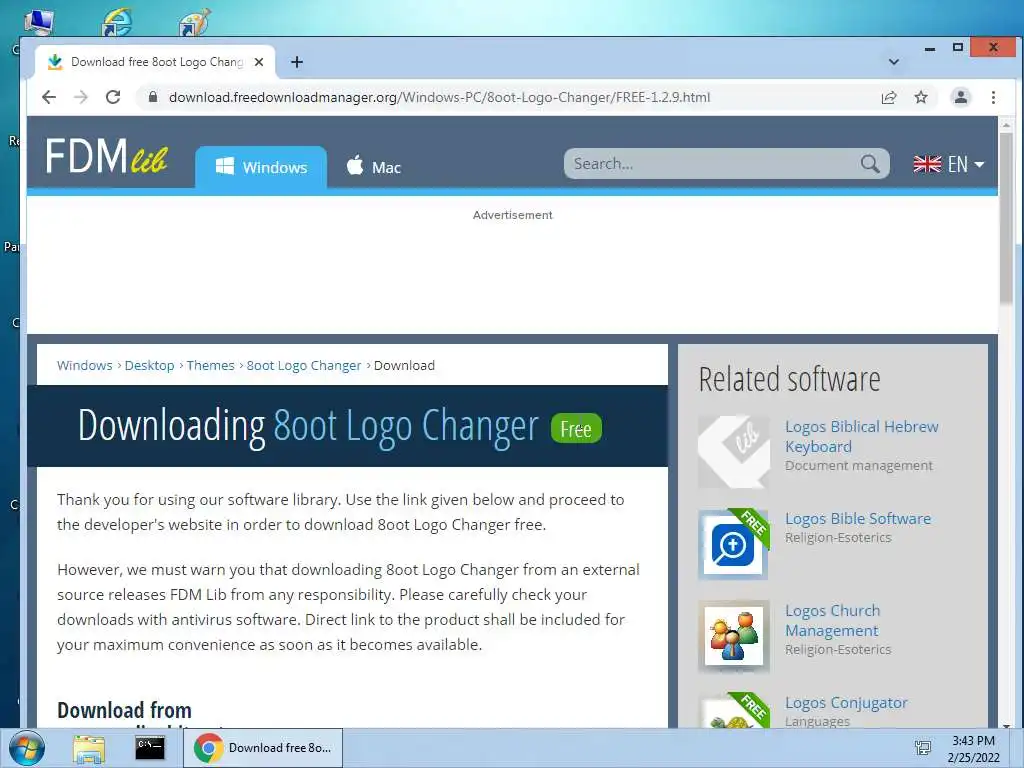Viewport: 1024px width, 768px height.
Task: Expand the EN language dropdown arrow
Action: pyautogui.click(x=979, y=165)
